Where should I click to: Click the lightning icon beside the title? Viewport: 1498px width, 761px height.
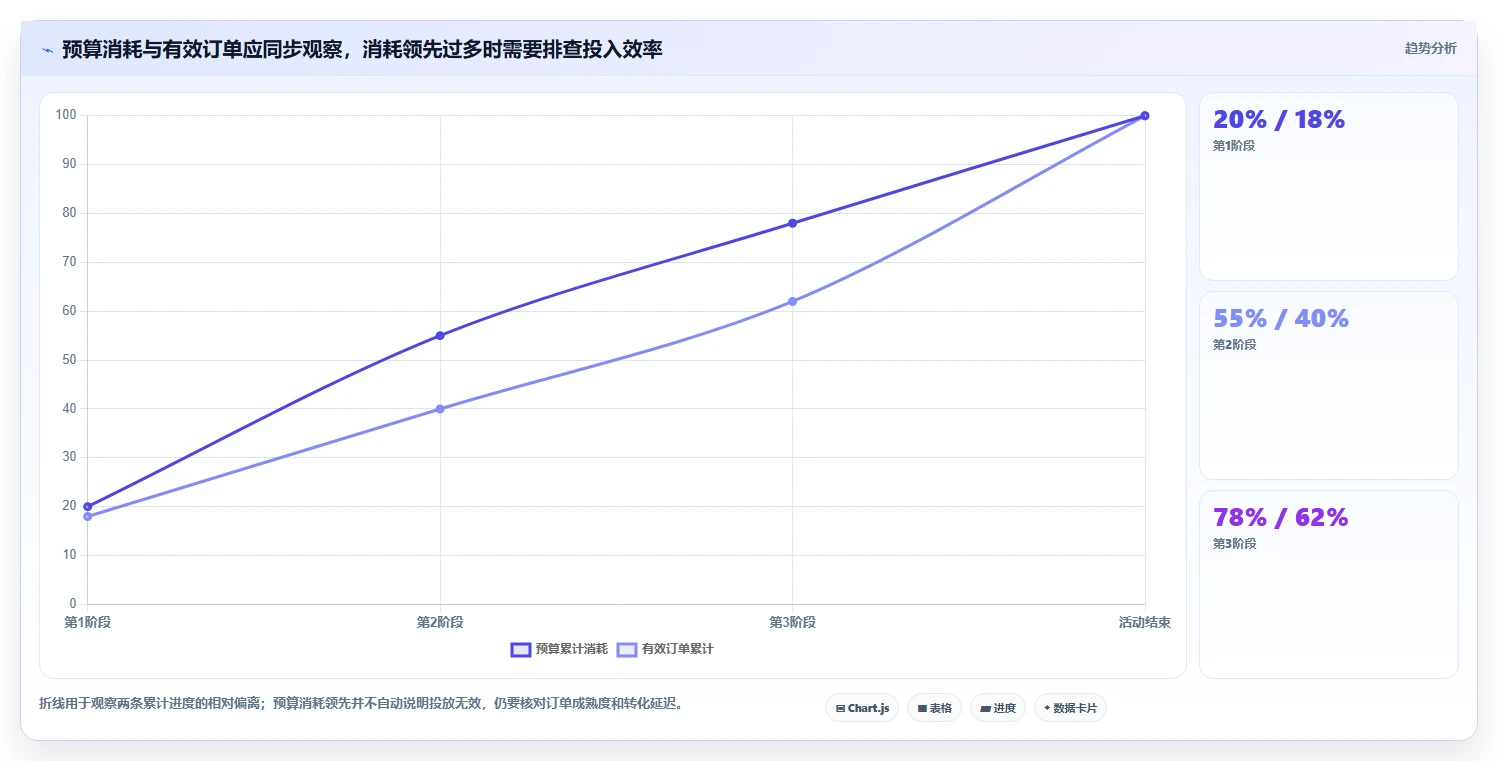click(47, 49)
